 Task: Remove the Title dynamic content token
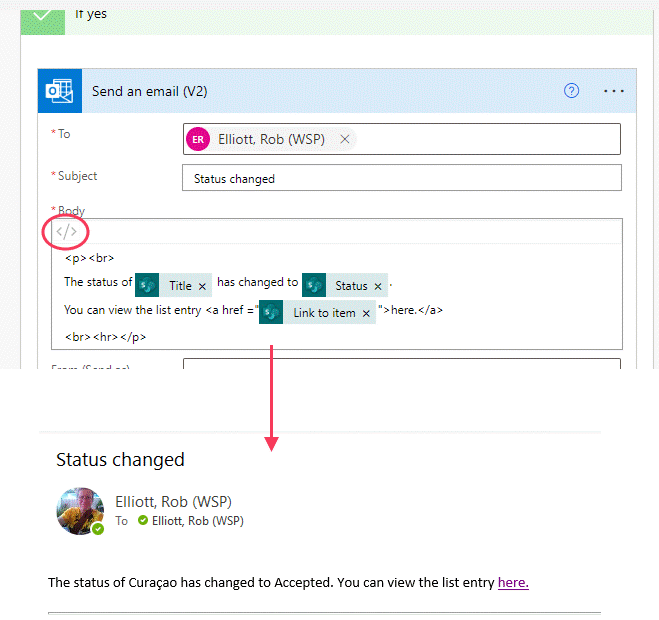[x=202, y=286]
